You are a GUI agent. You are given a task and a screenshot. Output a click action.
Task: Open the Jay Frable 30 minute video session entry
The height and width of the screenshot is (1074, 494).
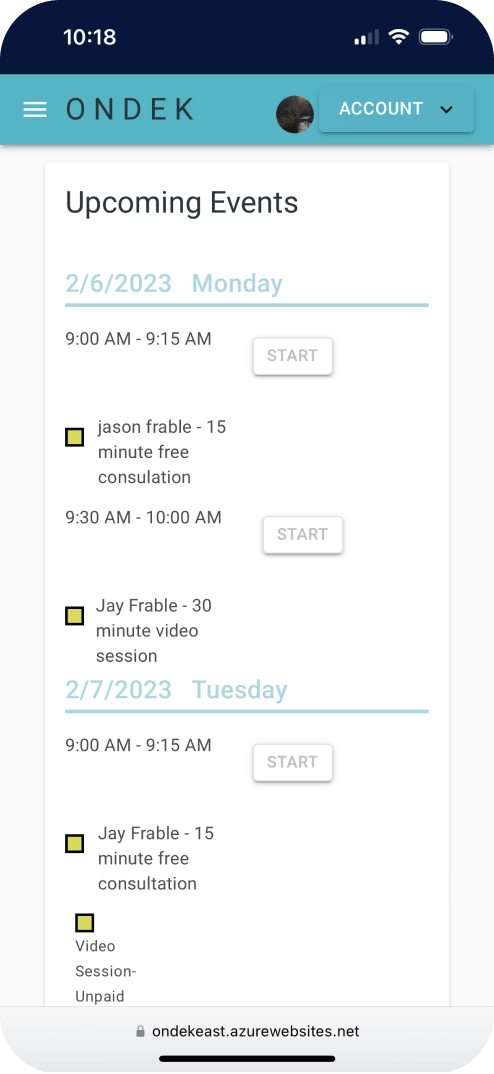[x=153, y=631]
